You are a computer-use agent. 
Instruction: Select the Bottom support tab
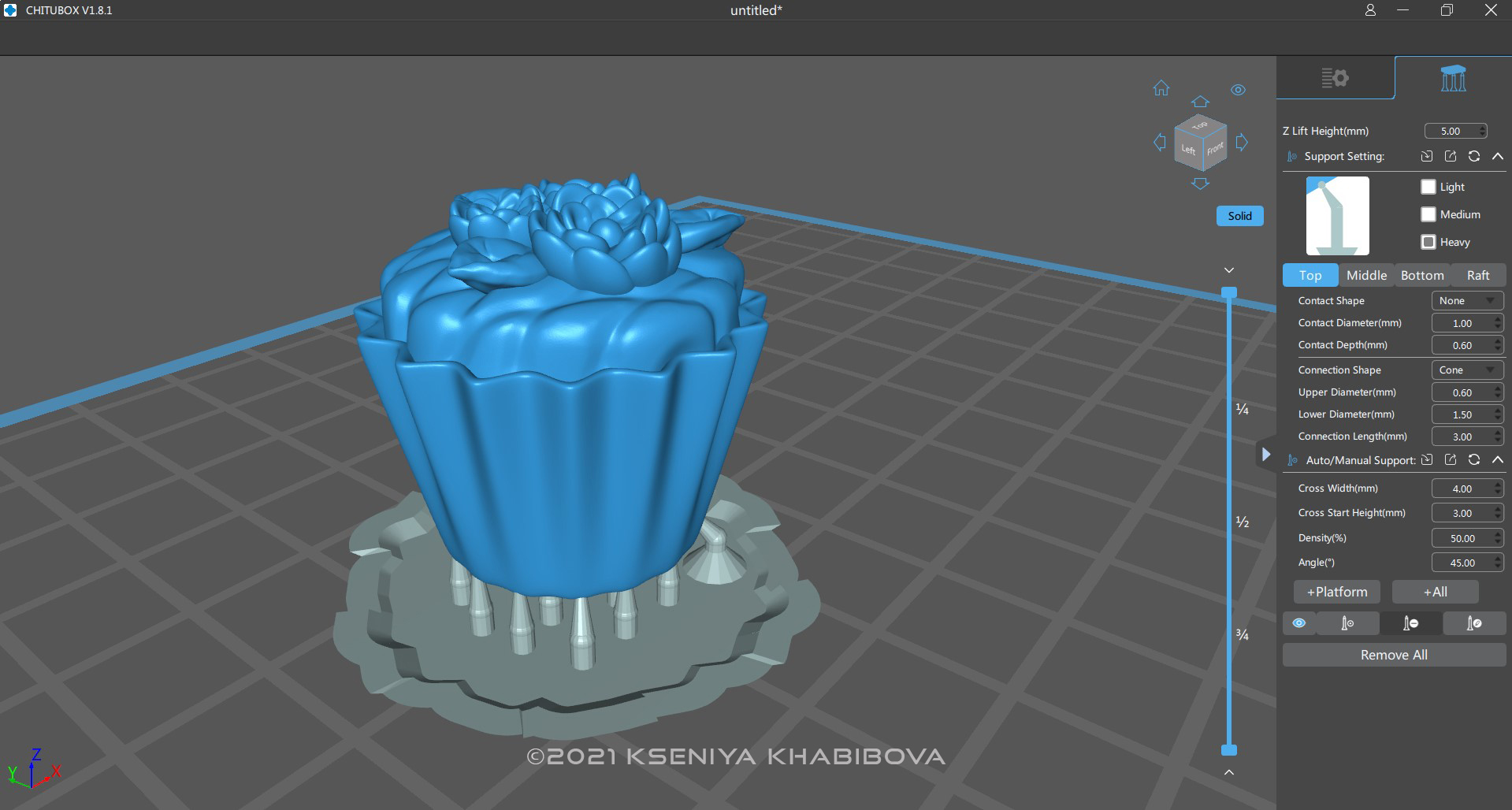[x=1422, y=275]
